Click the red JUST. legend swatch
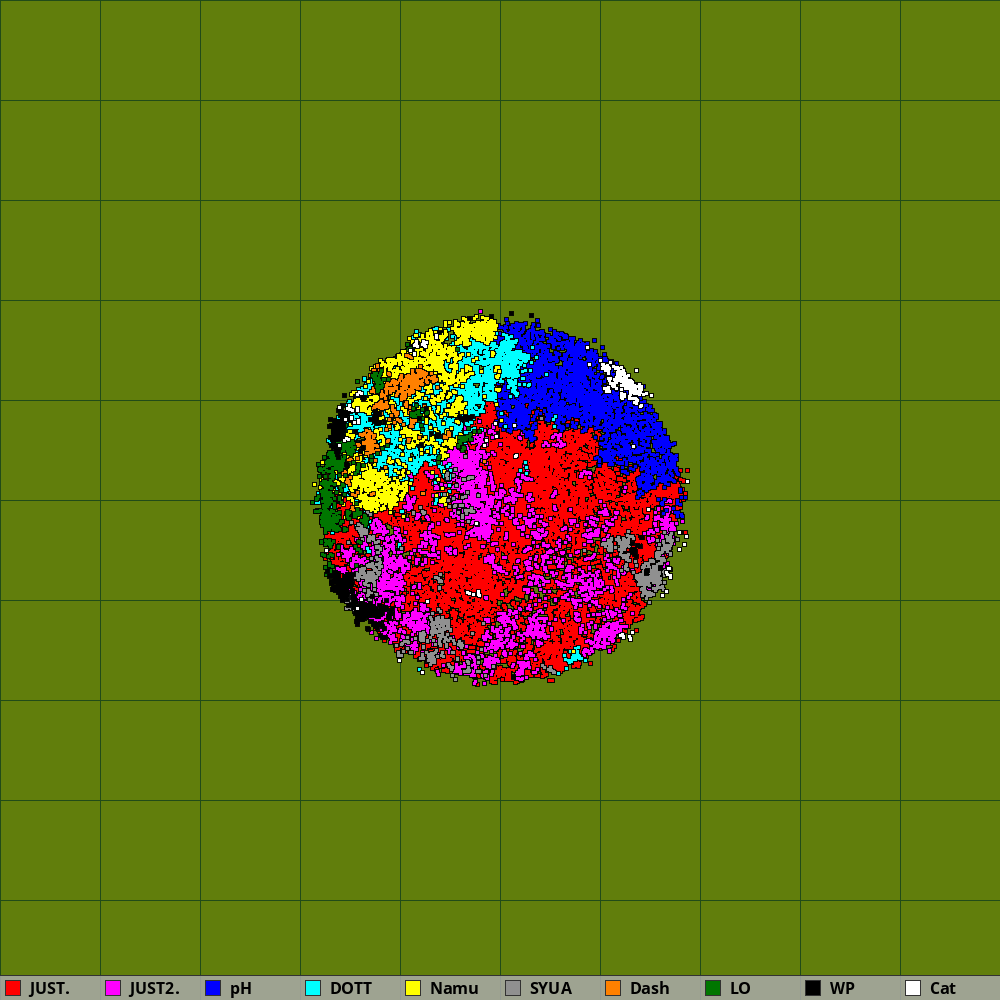 pos(13,988)
